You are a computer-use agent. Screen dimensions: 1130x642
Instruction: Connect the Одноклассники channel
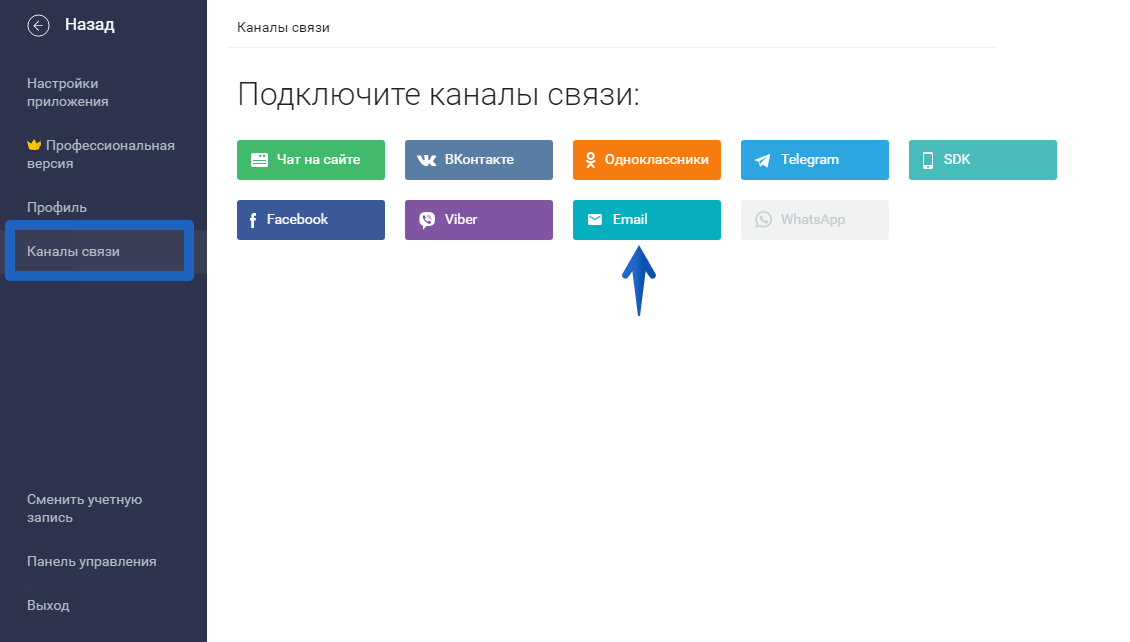[646, 160]
